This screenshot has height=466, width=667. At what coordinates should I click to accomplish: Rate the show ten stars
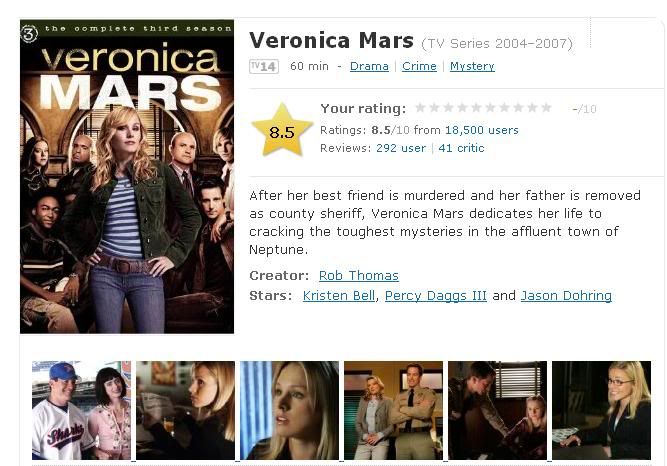pos(546,108)
